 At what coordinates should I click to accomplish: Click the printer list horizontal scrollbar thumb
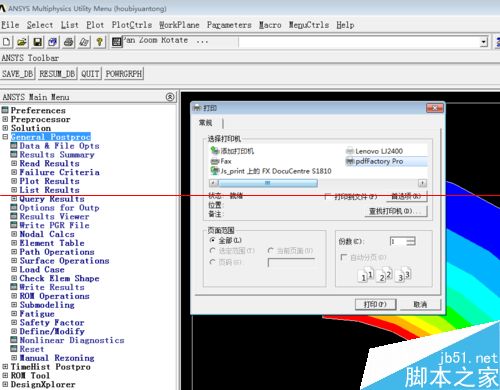tap(268, 183)
